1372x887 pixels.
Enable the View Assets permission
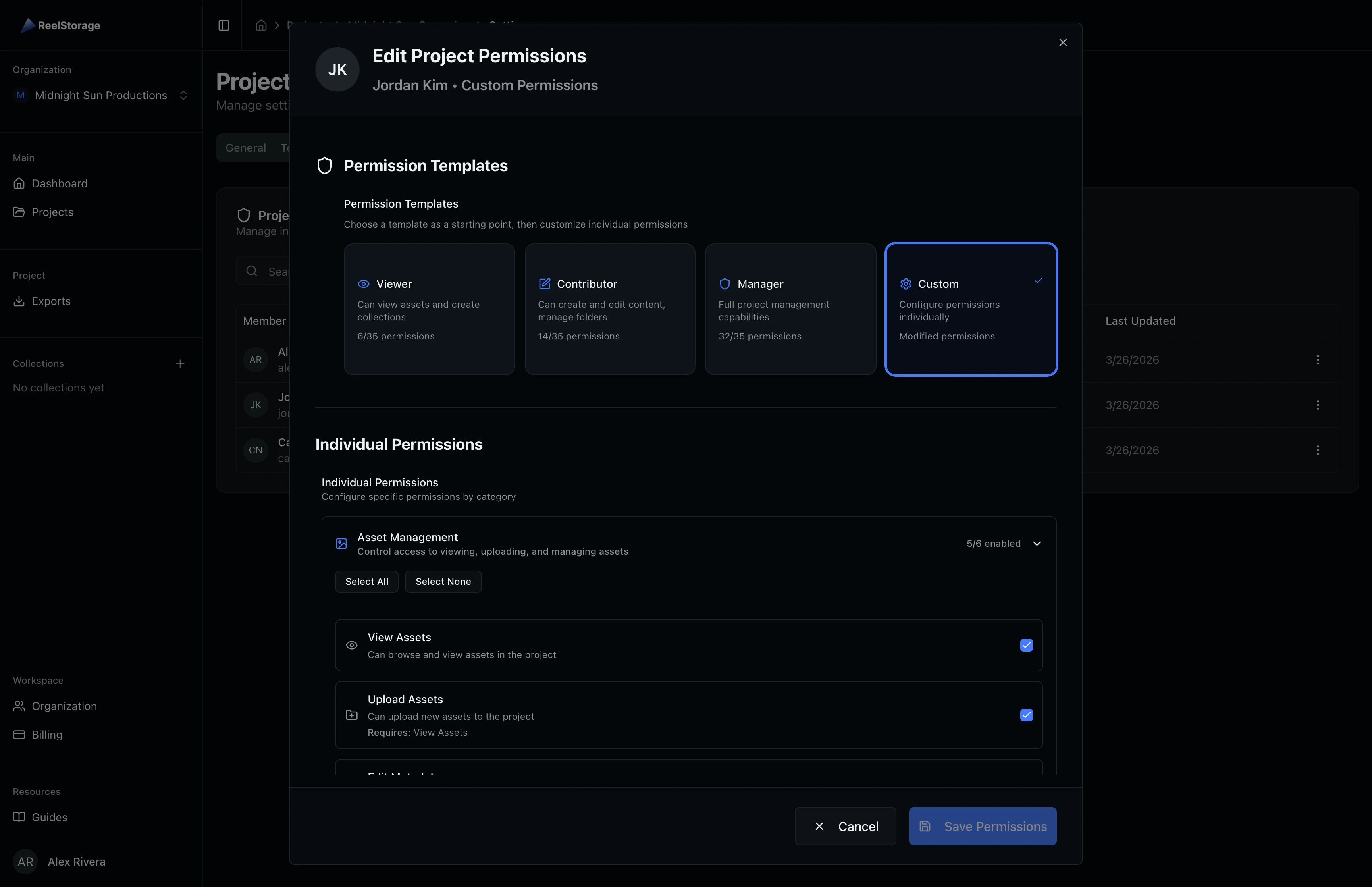point(1026,645)
